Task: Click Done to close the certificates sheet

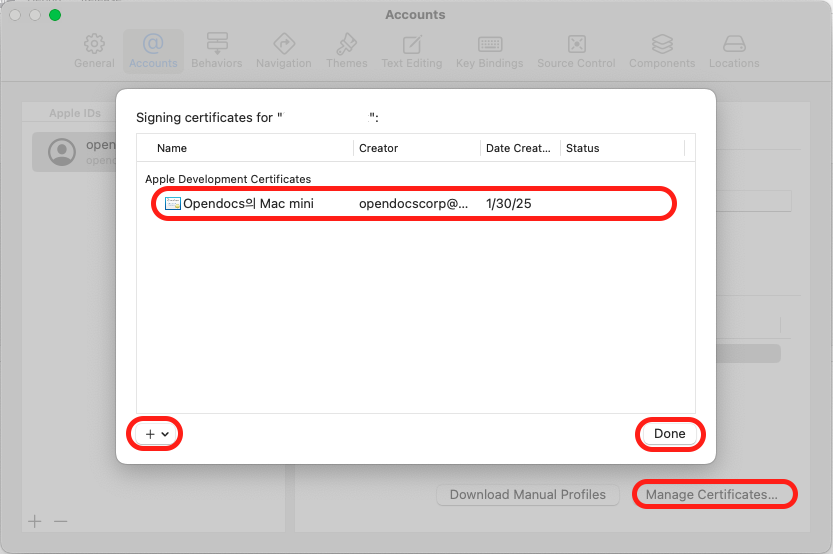Action: tap(669, 434)
